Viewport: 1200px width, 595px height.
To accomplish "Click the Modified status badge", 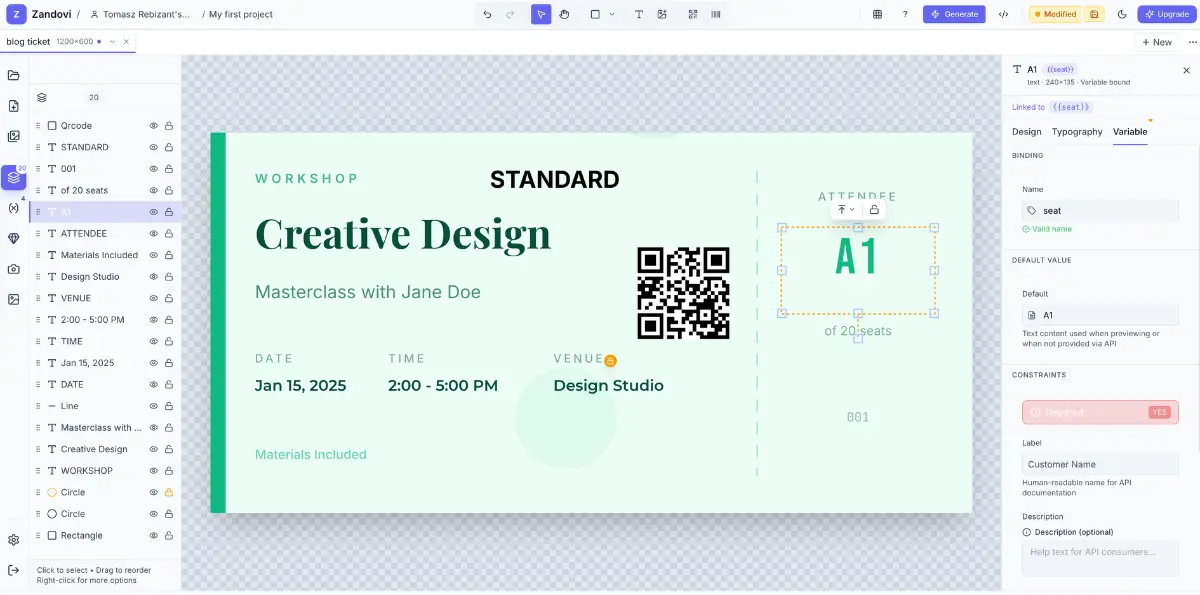I will 1055,14.
